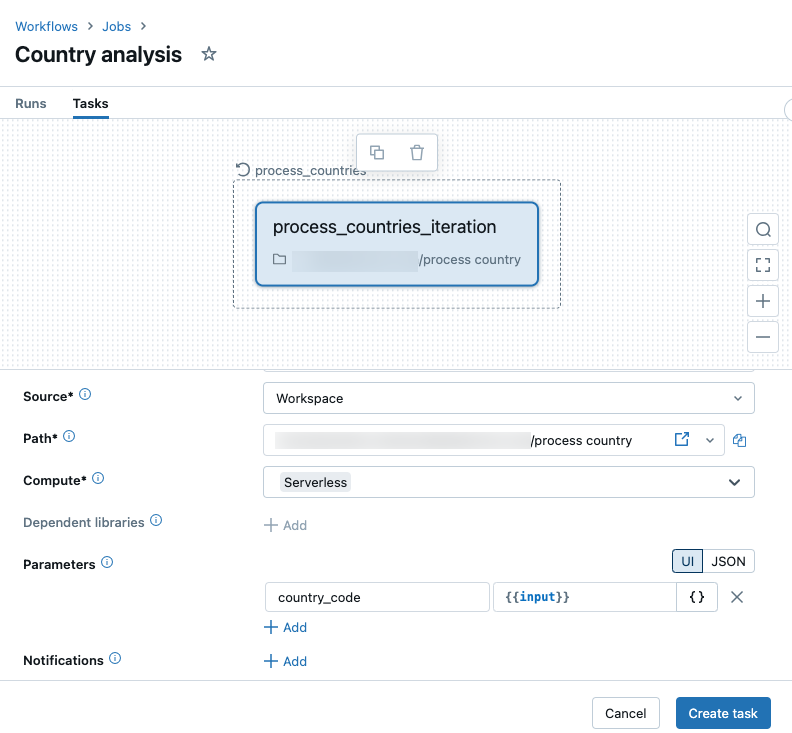Fit the graph to view with the fullscreen icon
This screenshot has width=792, height=733.
pos(763,265)
